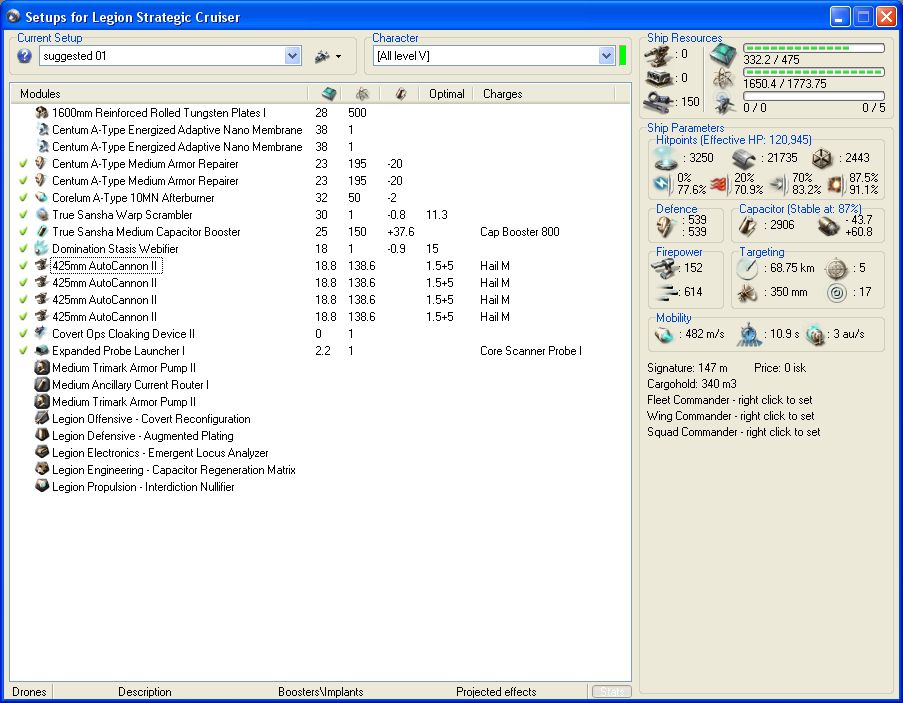Click the Modules column header
This screenshot has height=703, width=903.
tap(40, 94)
